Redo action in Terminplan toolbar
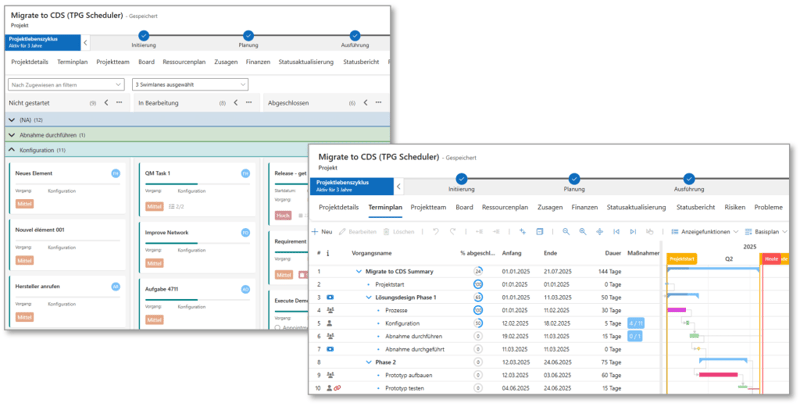The image size is (800, 410). point(453,232)
